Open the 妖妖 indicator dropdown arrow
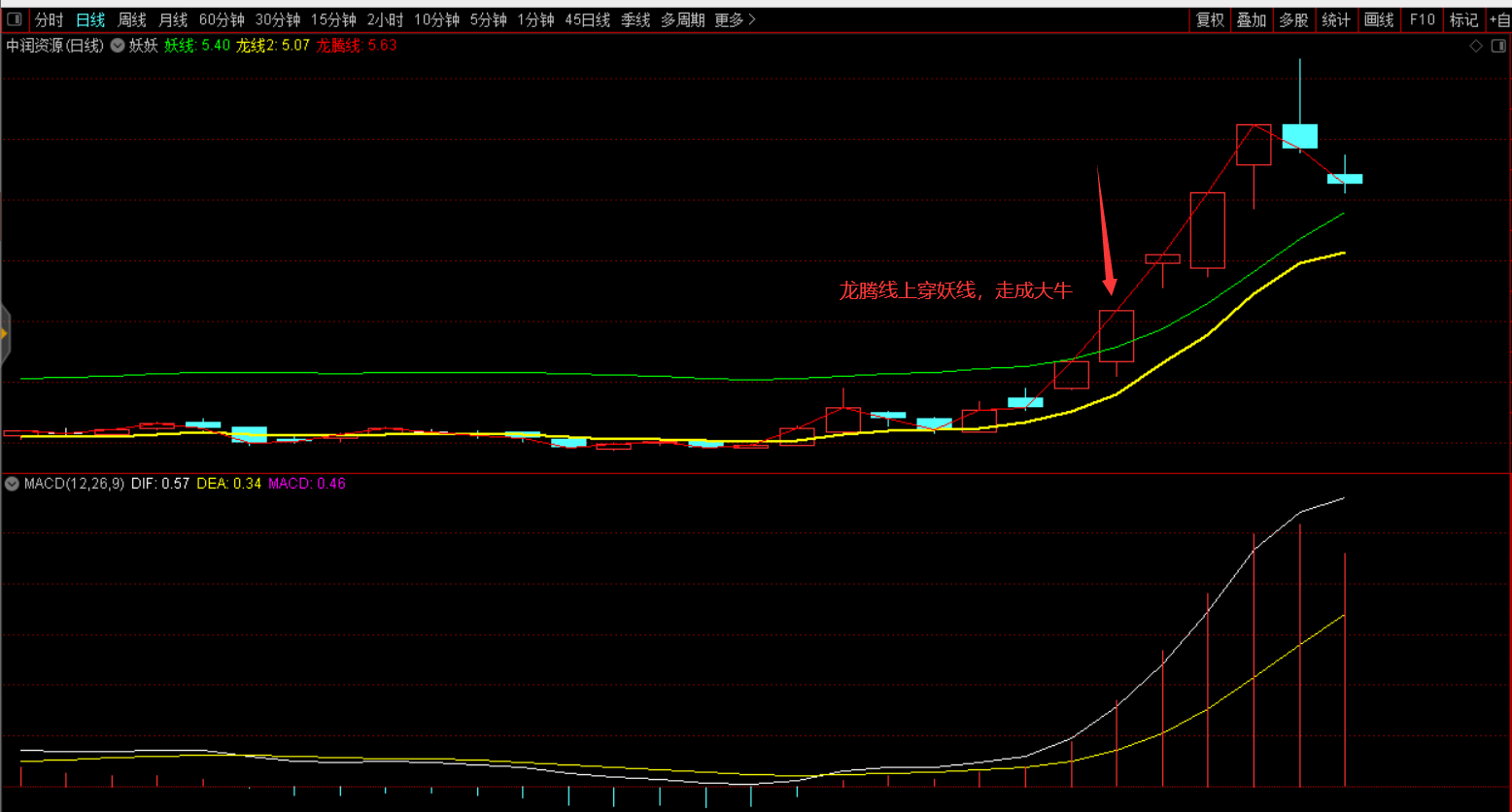 tap(118, 46)
